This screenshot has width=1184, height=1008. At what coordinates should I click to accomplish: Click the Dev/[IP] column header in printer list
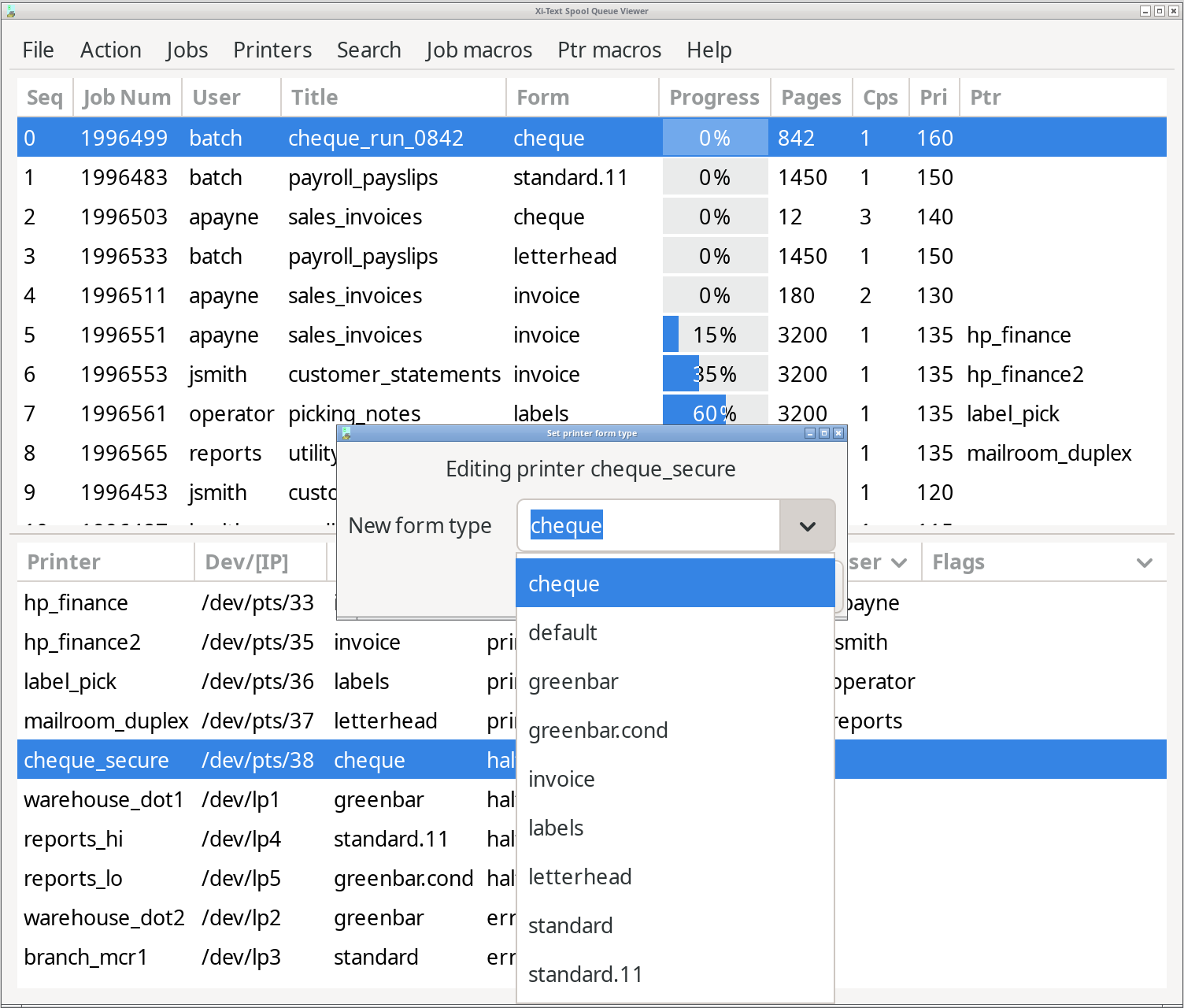[x=261, y=562]
